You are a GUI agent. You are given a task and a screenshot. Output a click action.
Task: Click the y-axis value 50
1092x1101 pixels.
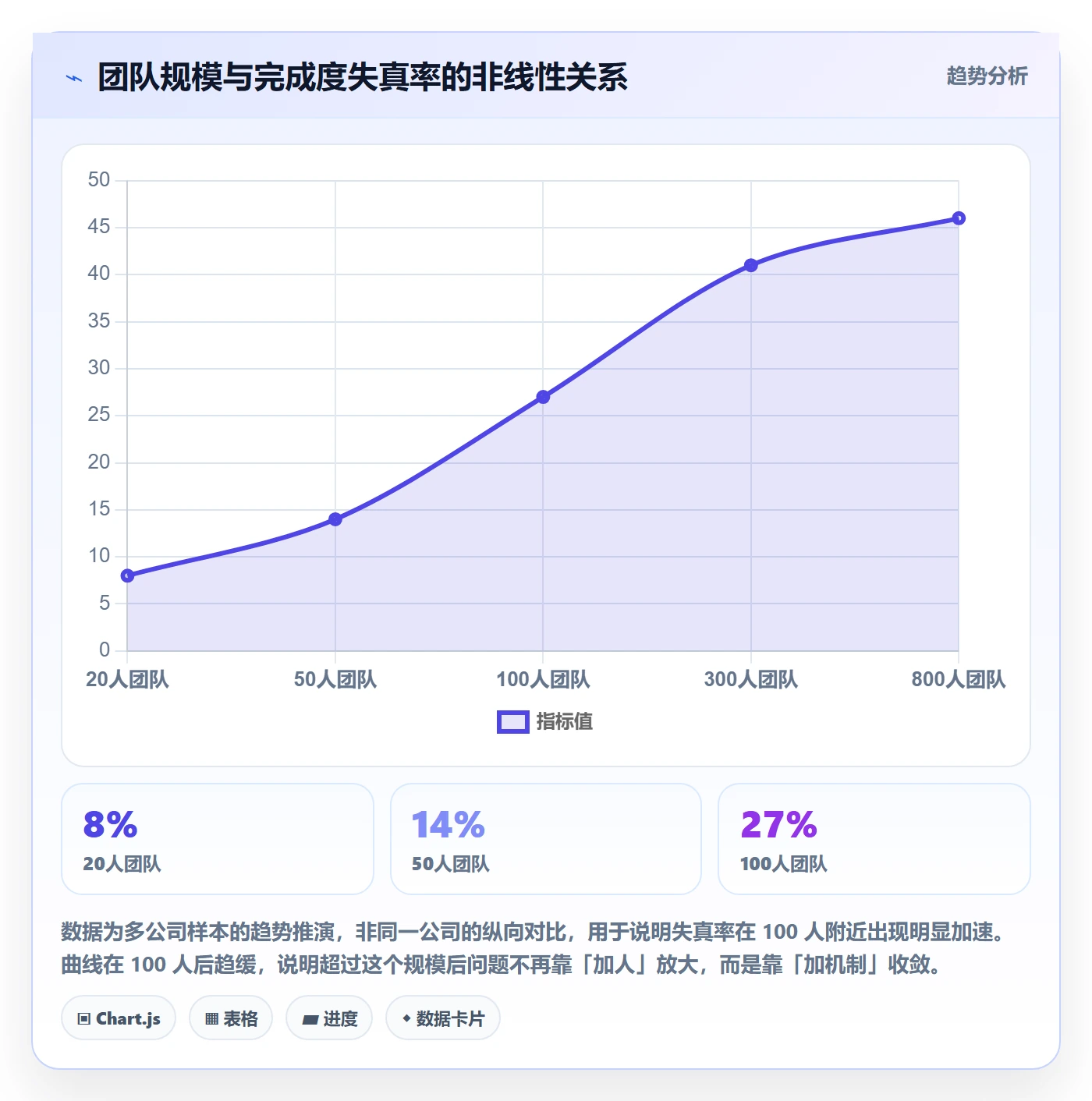99,180
